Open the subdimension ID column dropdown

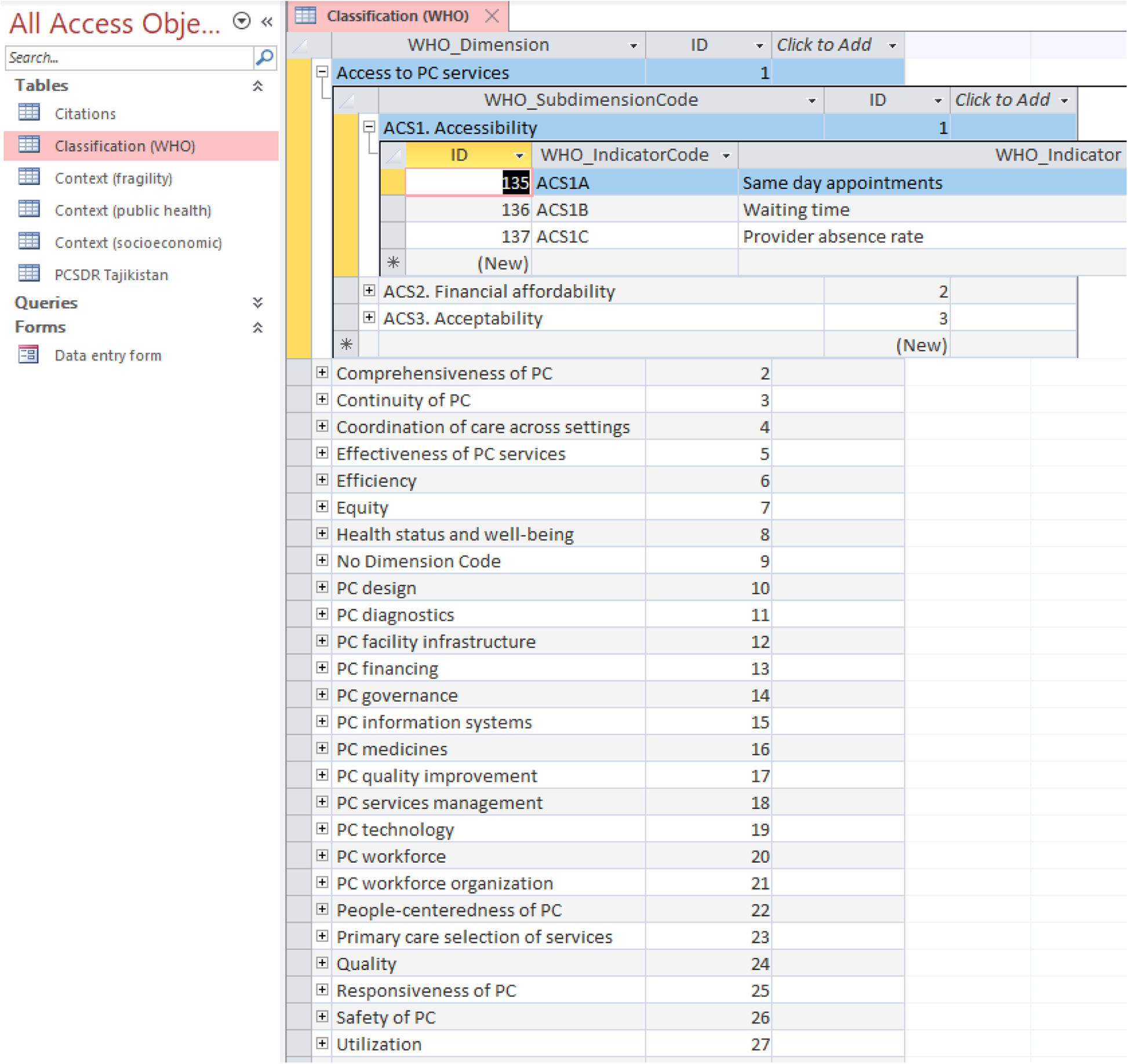pyautogui.click(x=938, y=100)
